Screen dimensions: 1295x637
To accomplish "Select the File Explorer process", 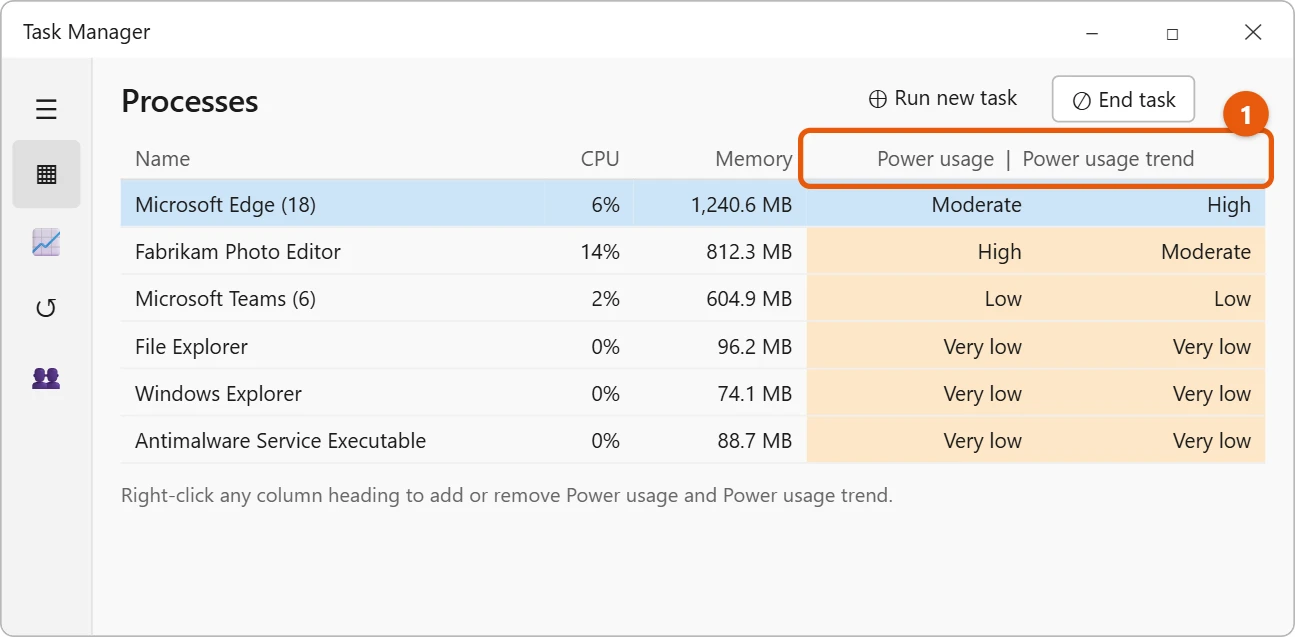I will [x=693, y=347].
